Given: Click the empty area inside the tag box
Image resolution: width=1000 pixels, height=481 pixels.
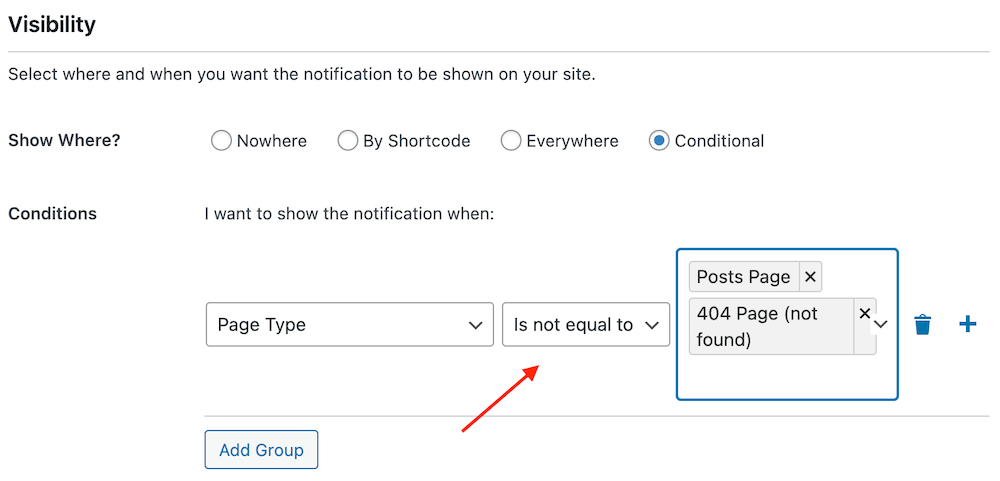Looking at the screenshot, I should [x=787, y=376].
